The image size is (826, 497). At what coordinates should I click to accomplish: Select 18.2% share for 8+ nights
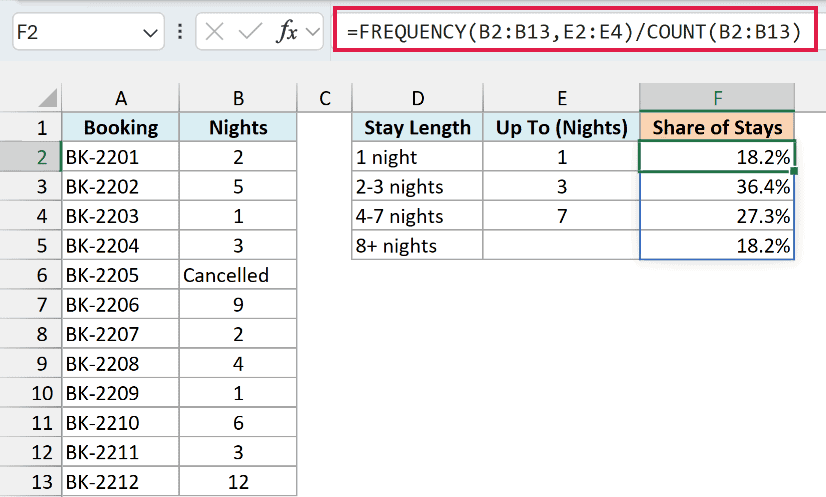(x=717, y=246)
